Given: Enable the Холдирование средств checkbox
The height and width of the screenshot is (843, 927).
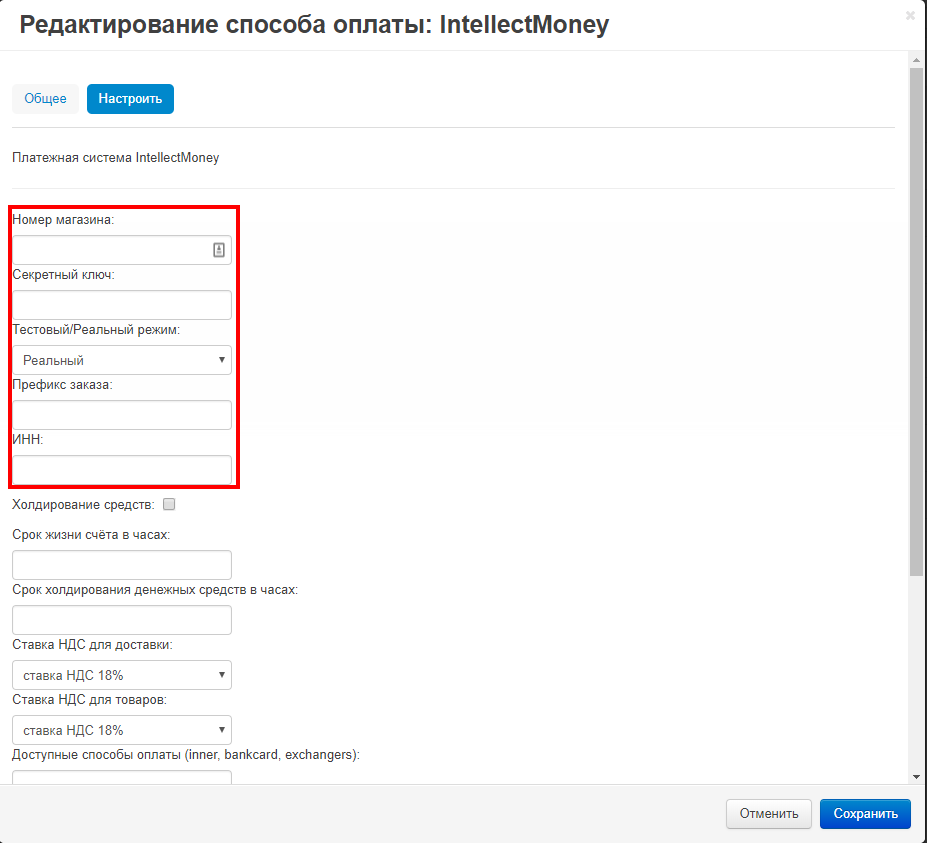Looking at the screenshot, I should [x=169, y=504].
